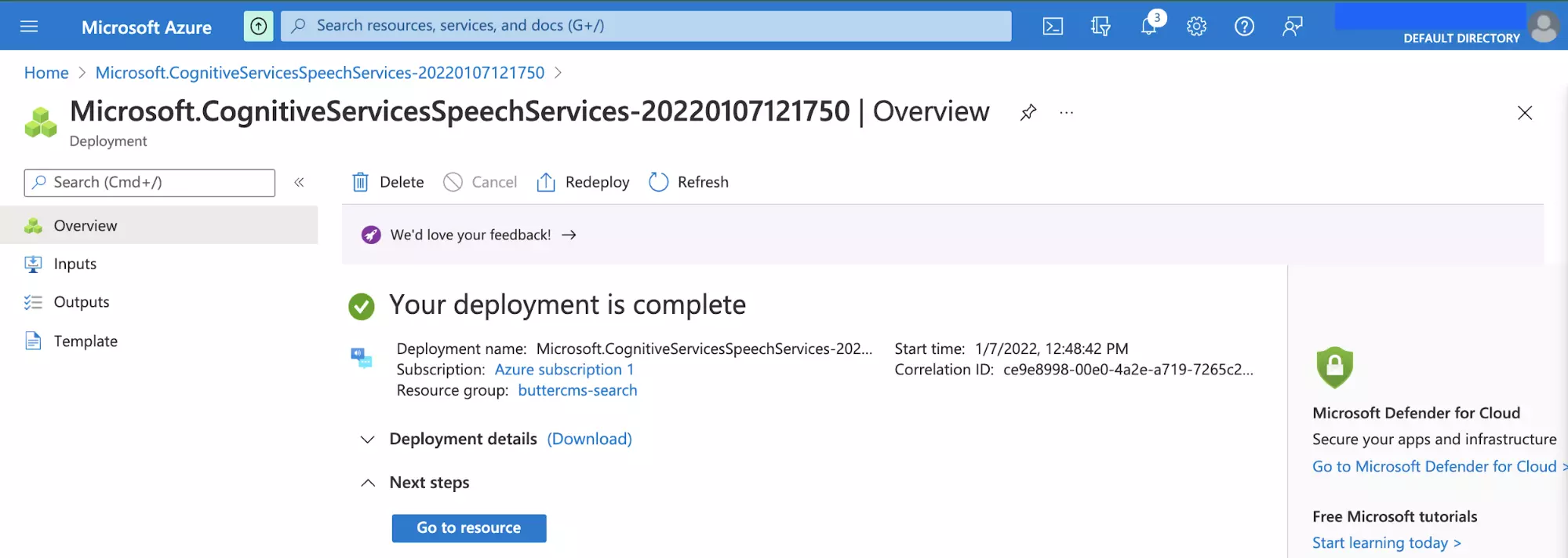Screen dimensions: 1568x558
Task: Open the buttercms-search resource group link
Action: point(577,390)
